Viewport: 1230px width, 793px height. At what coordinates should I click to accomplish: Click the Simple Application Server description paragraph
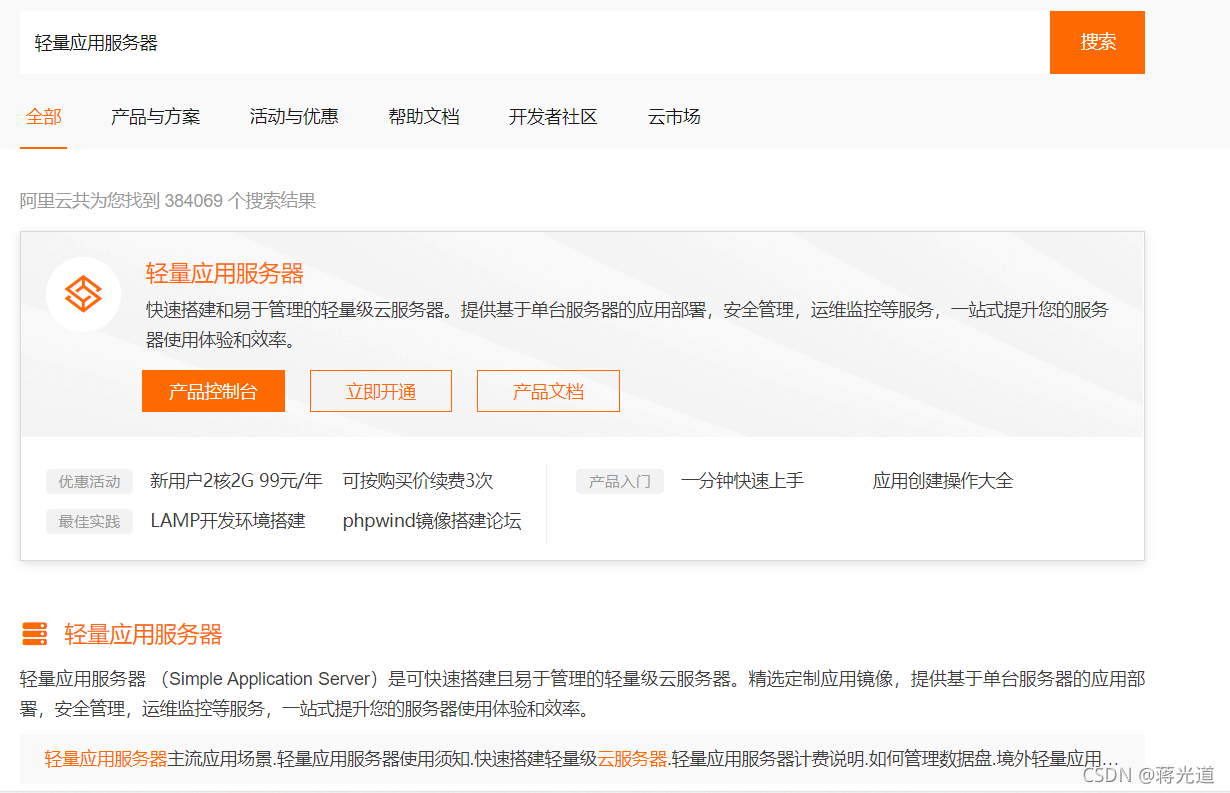(582, 695)
